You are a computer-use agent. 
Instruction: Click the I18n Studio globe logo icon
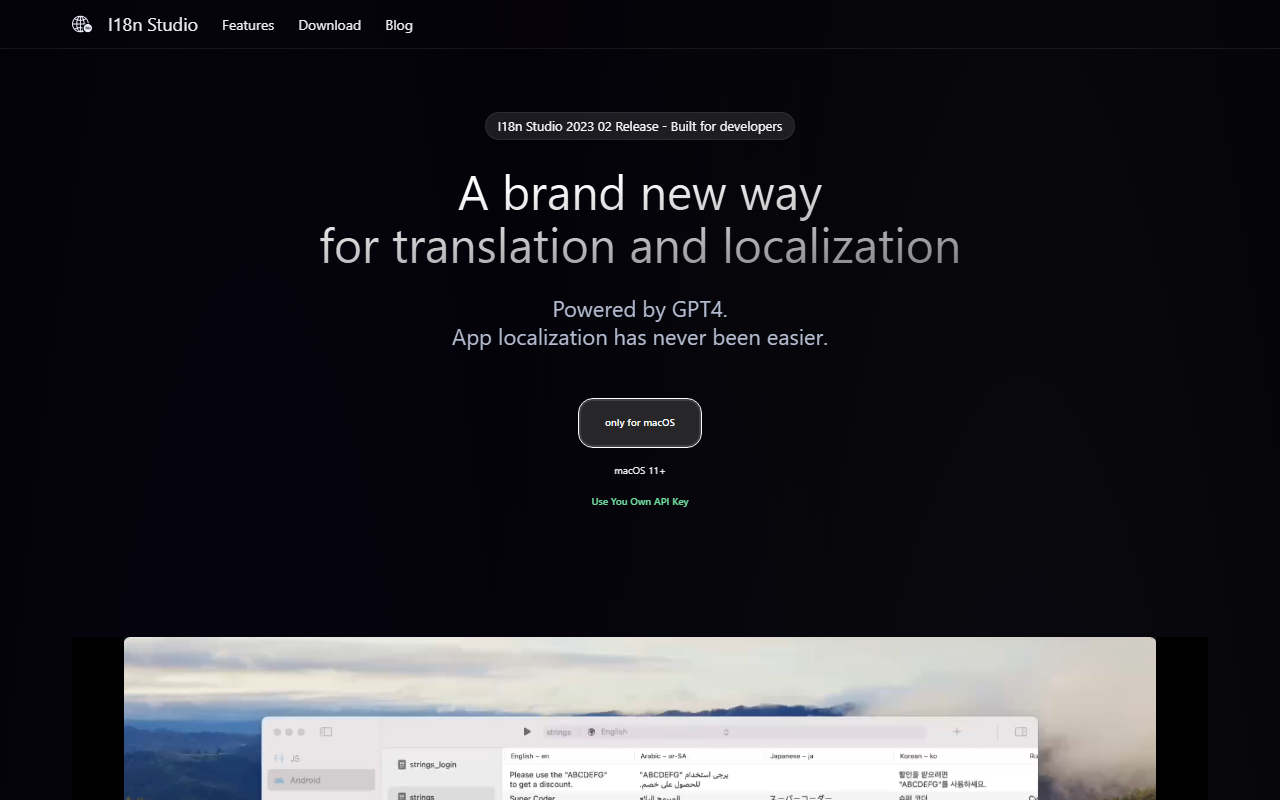click(x=82, y=25)
